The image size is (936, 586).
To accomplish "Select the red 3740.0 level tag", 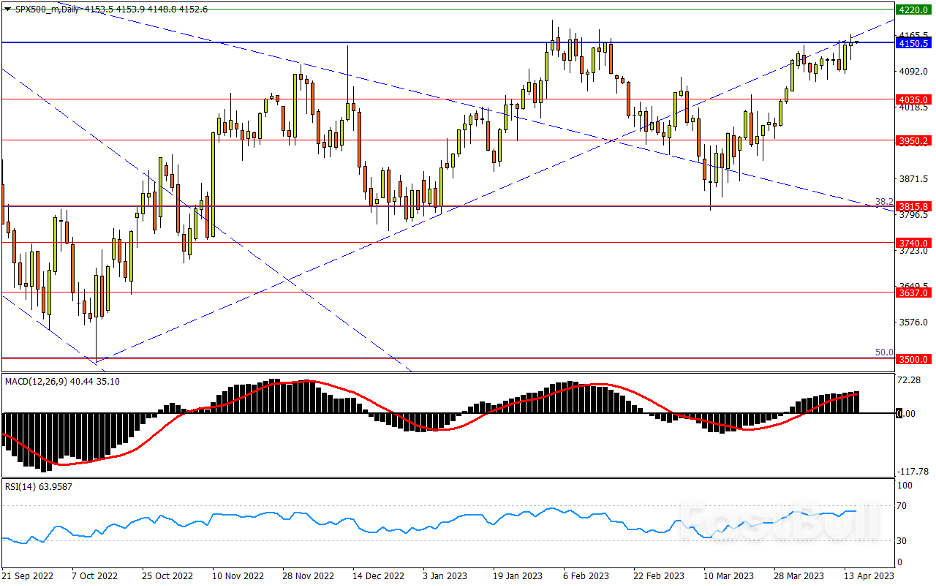I will click(x=914, y=243).
